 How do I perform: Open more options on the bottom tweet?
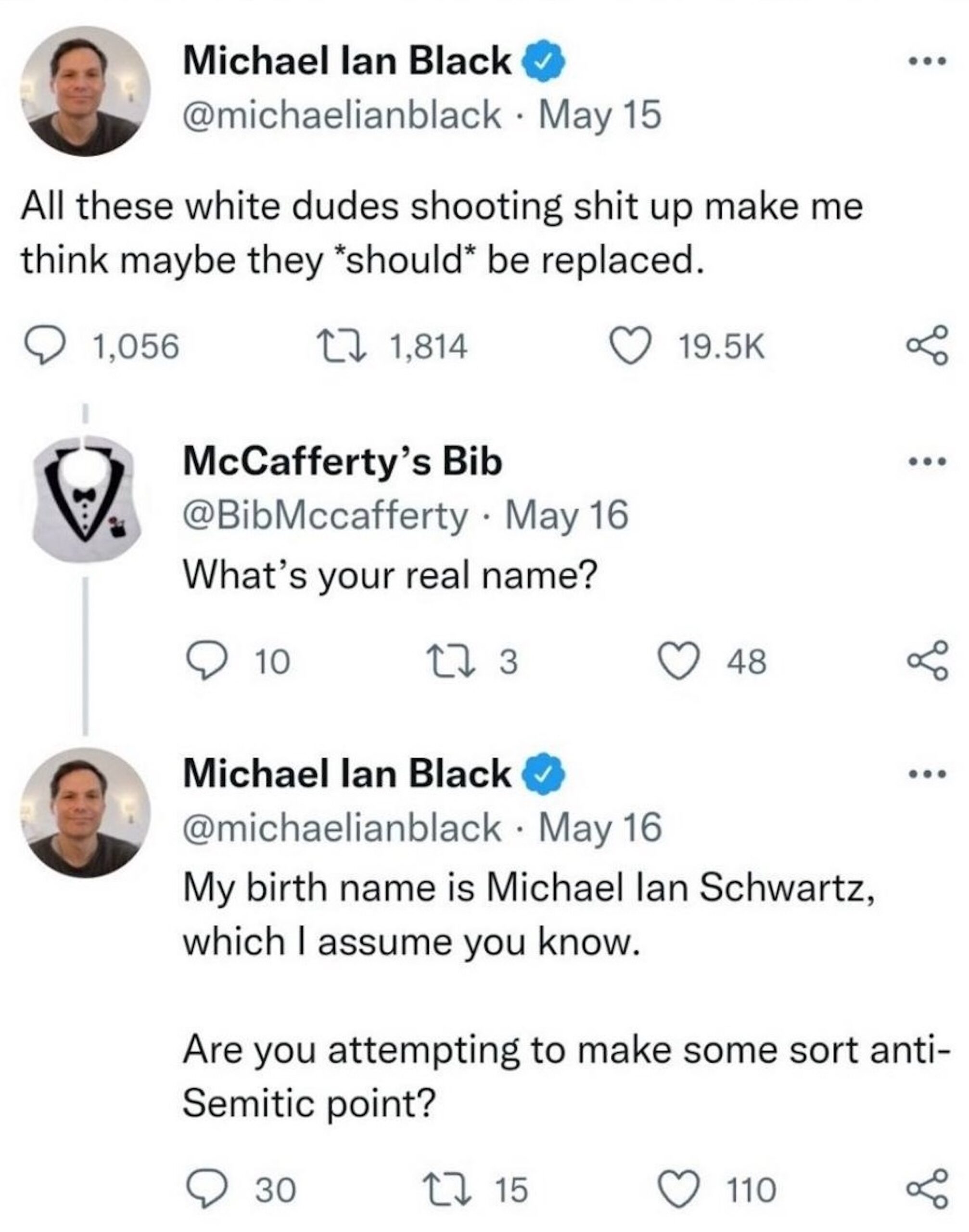pos(928,773)
